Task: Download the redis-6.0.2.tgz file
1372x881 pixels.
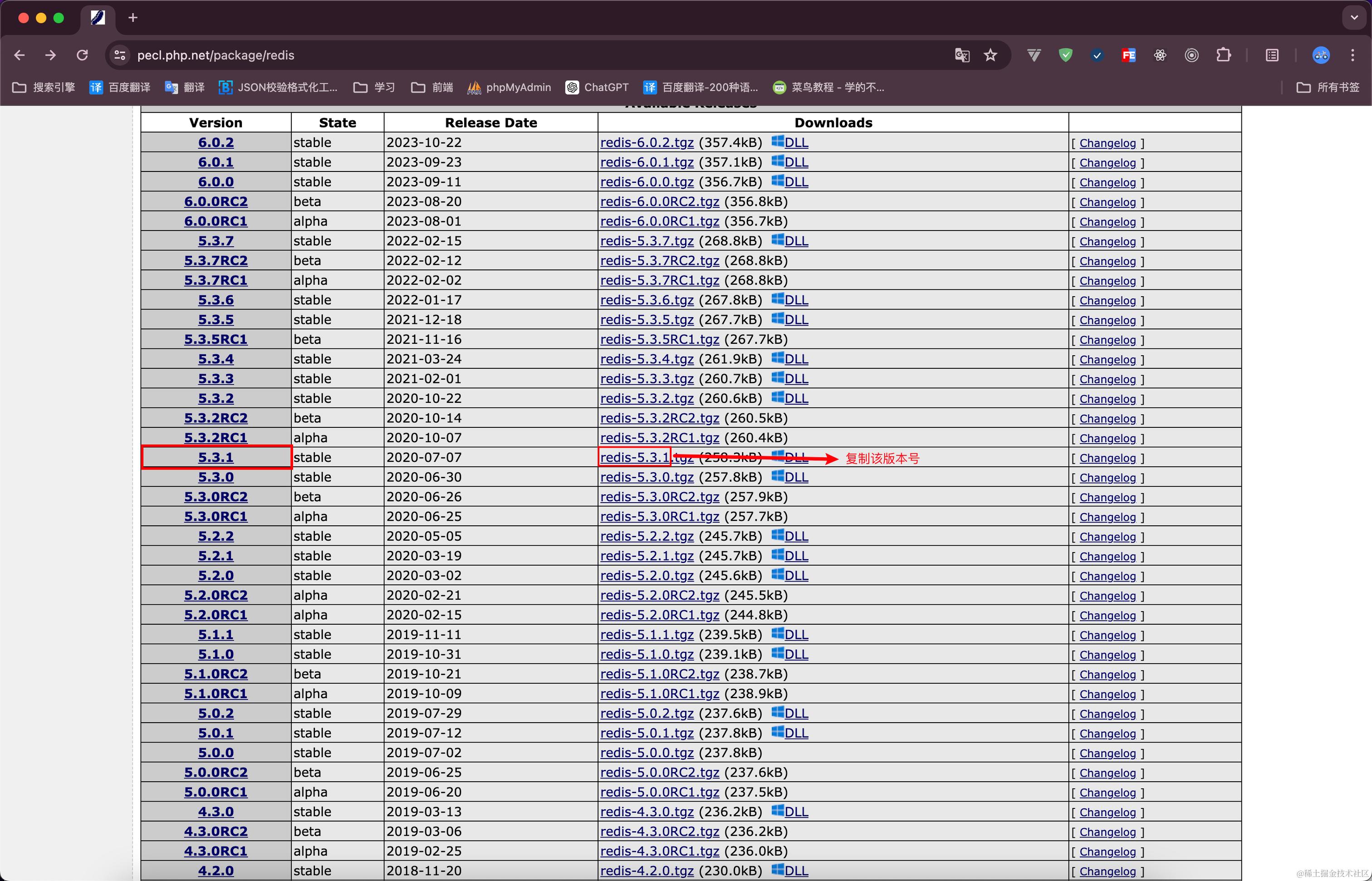Action: click(647, 142)
